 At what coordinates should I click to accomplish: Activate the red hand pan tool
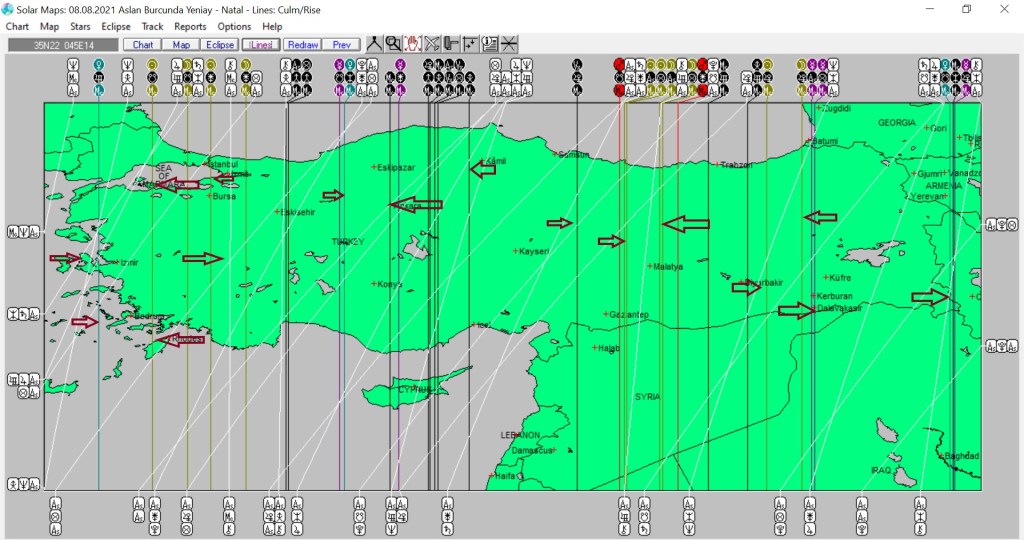tap(412, 44)
